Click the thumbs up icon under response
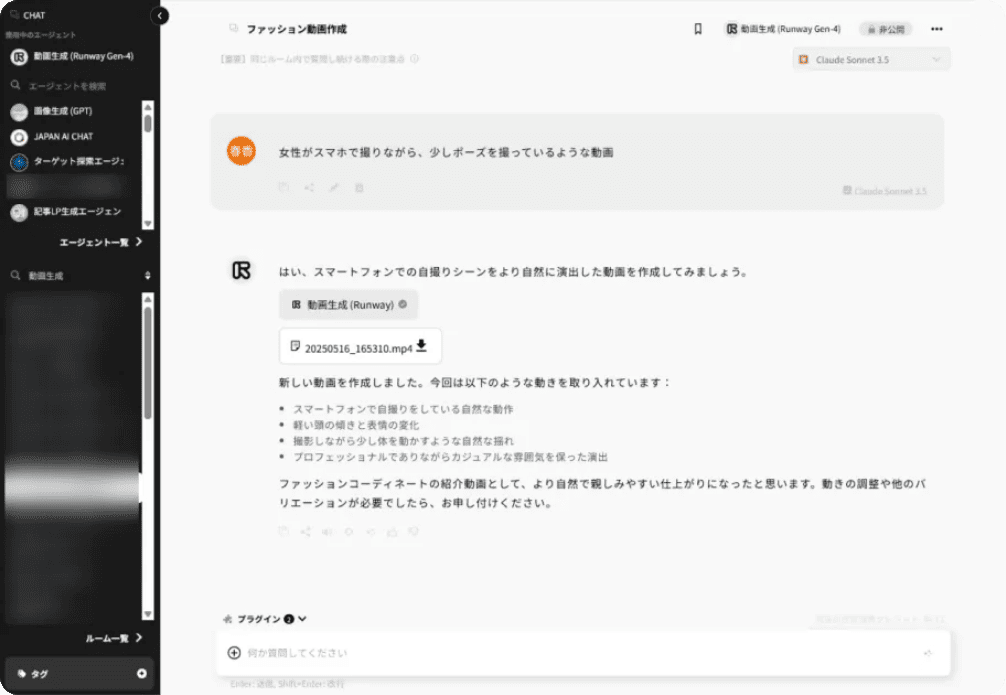This screenshot has height=695, width=1006. (x=392, y=532)
